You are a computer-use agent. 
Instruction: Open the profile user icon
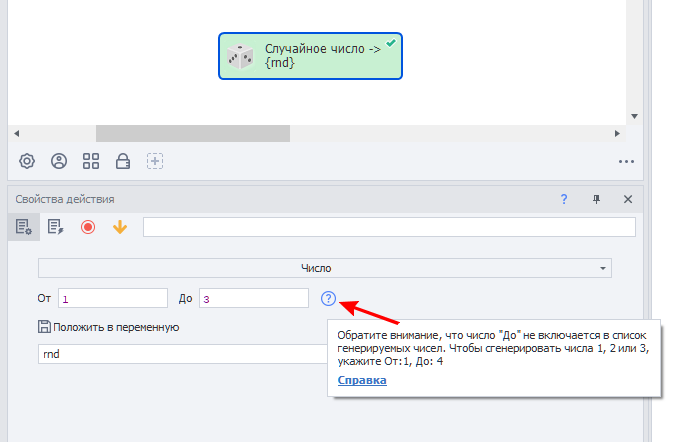tap(59, 161)
